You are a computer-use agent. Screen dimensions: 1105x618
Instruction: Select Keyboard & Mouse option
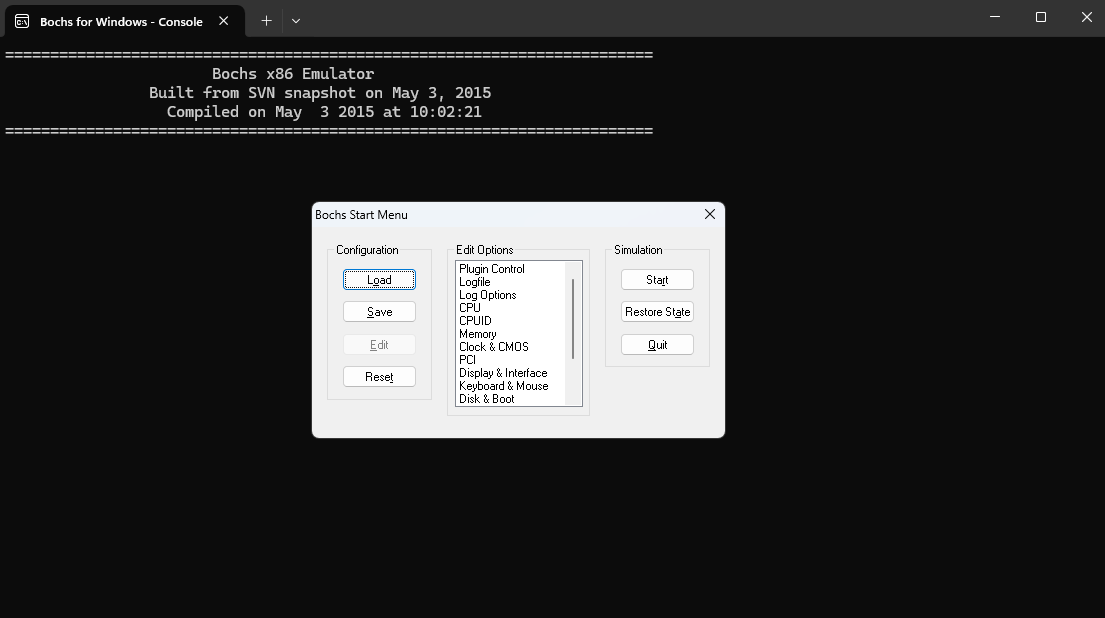coord(504,386)
